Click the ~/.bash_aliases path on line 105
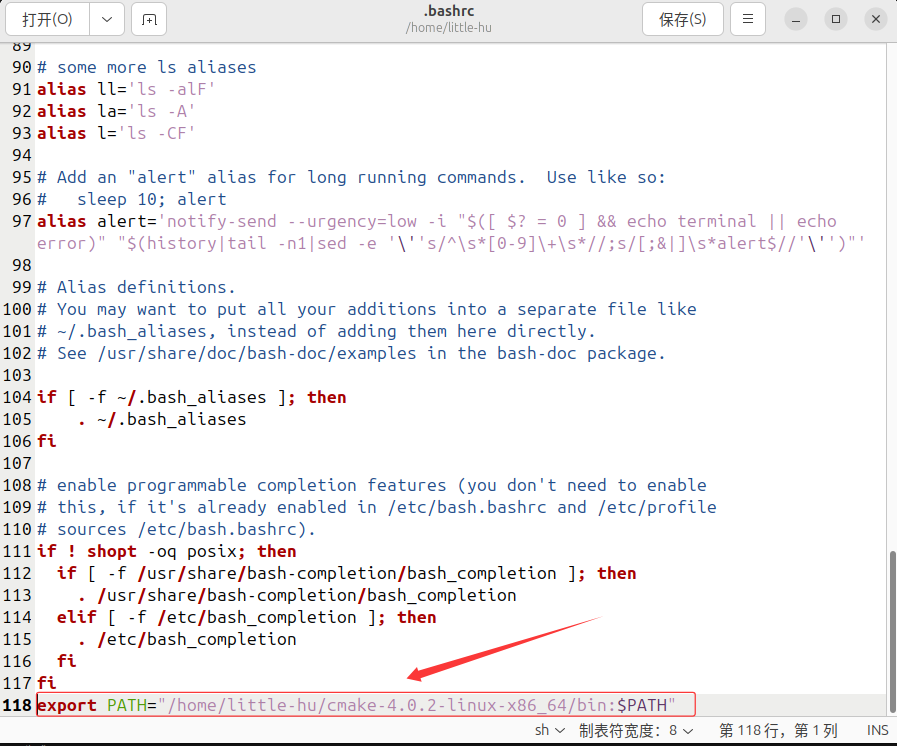The height and width of the screenshot is (746, 897). tap(170, 419)
